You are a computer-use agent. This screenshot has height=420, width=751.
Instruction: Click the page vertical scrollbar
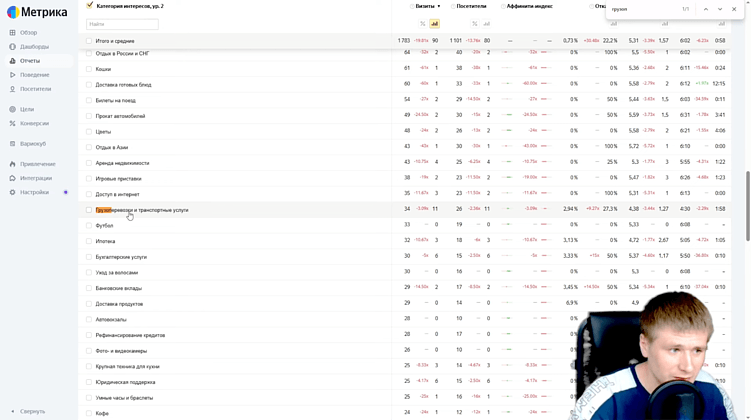[748, 206]
